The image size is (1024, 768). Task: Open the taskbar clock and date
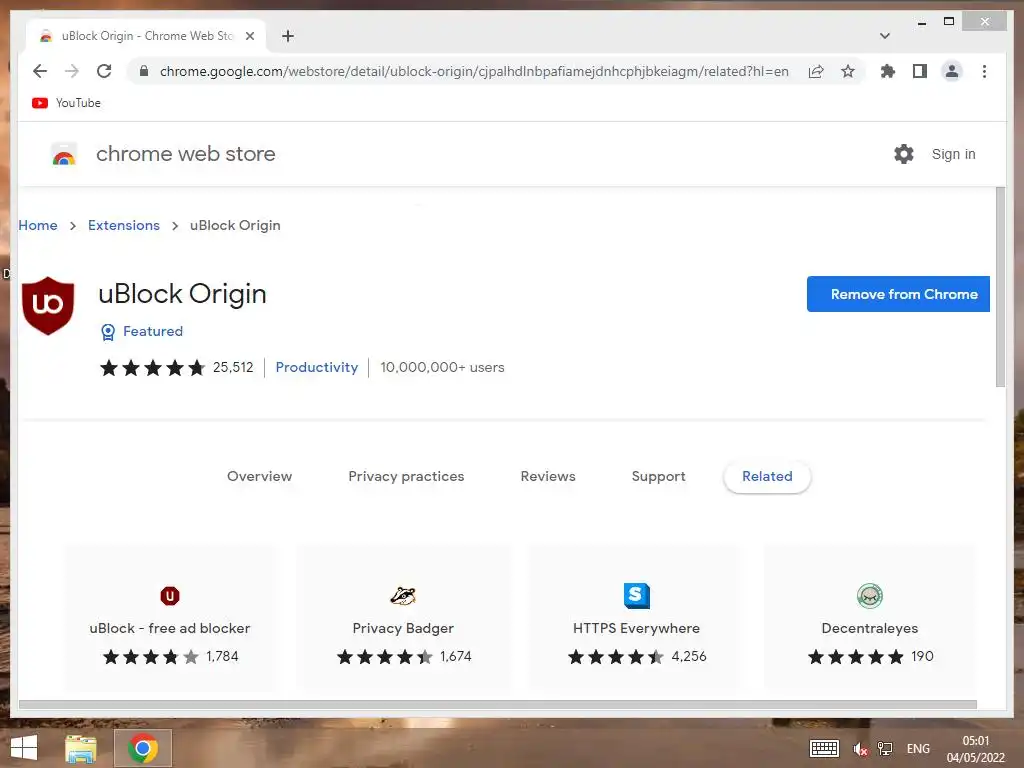coord(976,749)
